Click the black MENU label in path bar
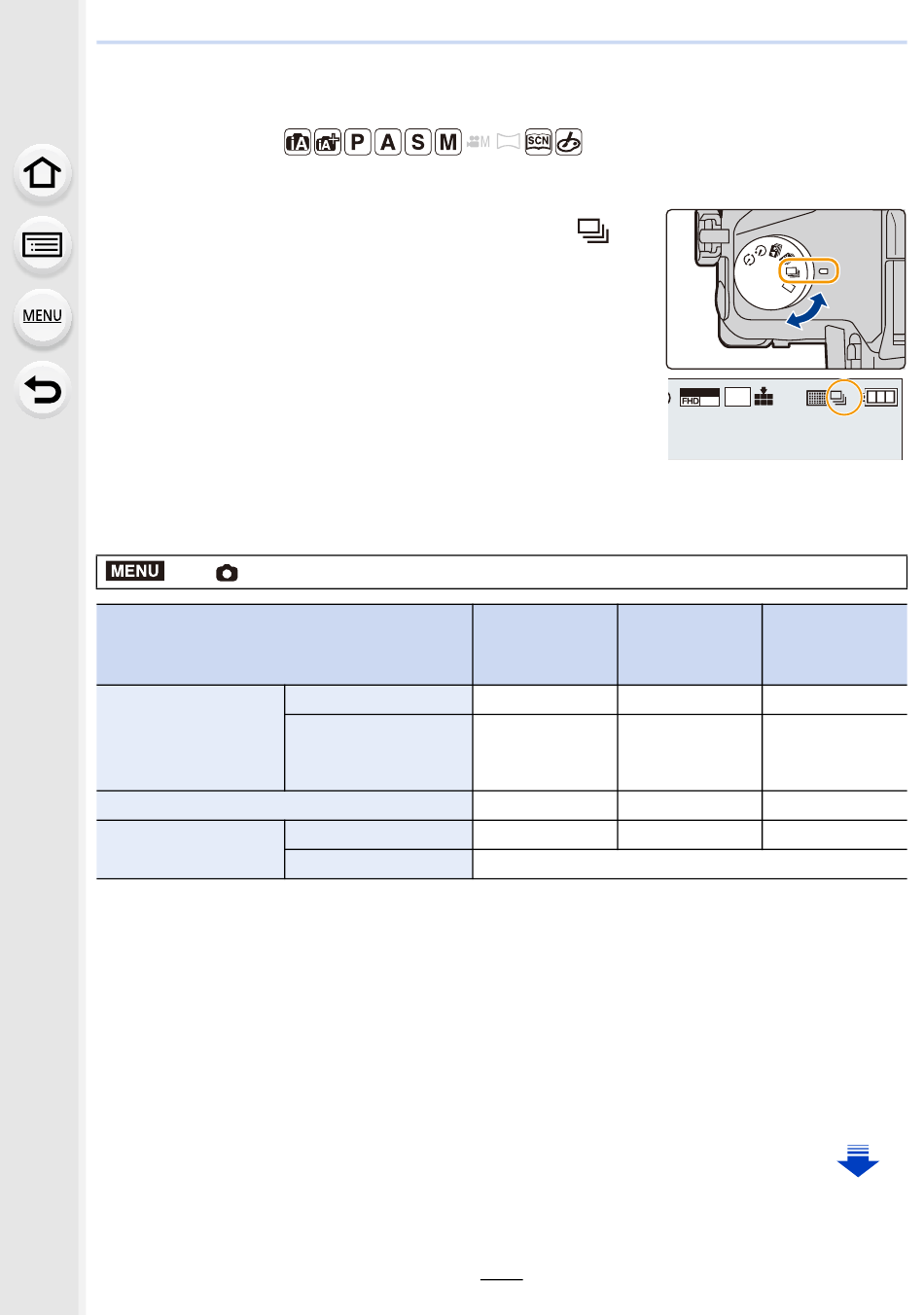924x1315 pixels. 135,571
